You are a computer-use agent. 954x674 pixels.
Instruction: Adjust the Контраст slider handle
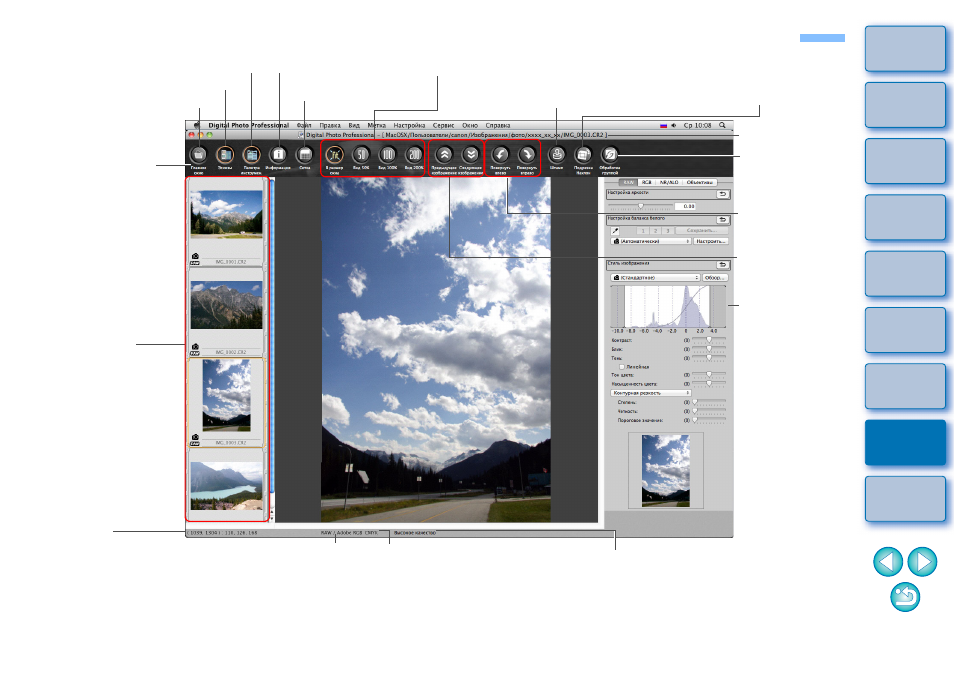(709, 339)
